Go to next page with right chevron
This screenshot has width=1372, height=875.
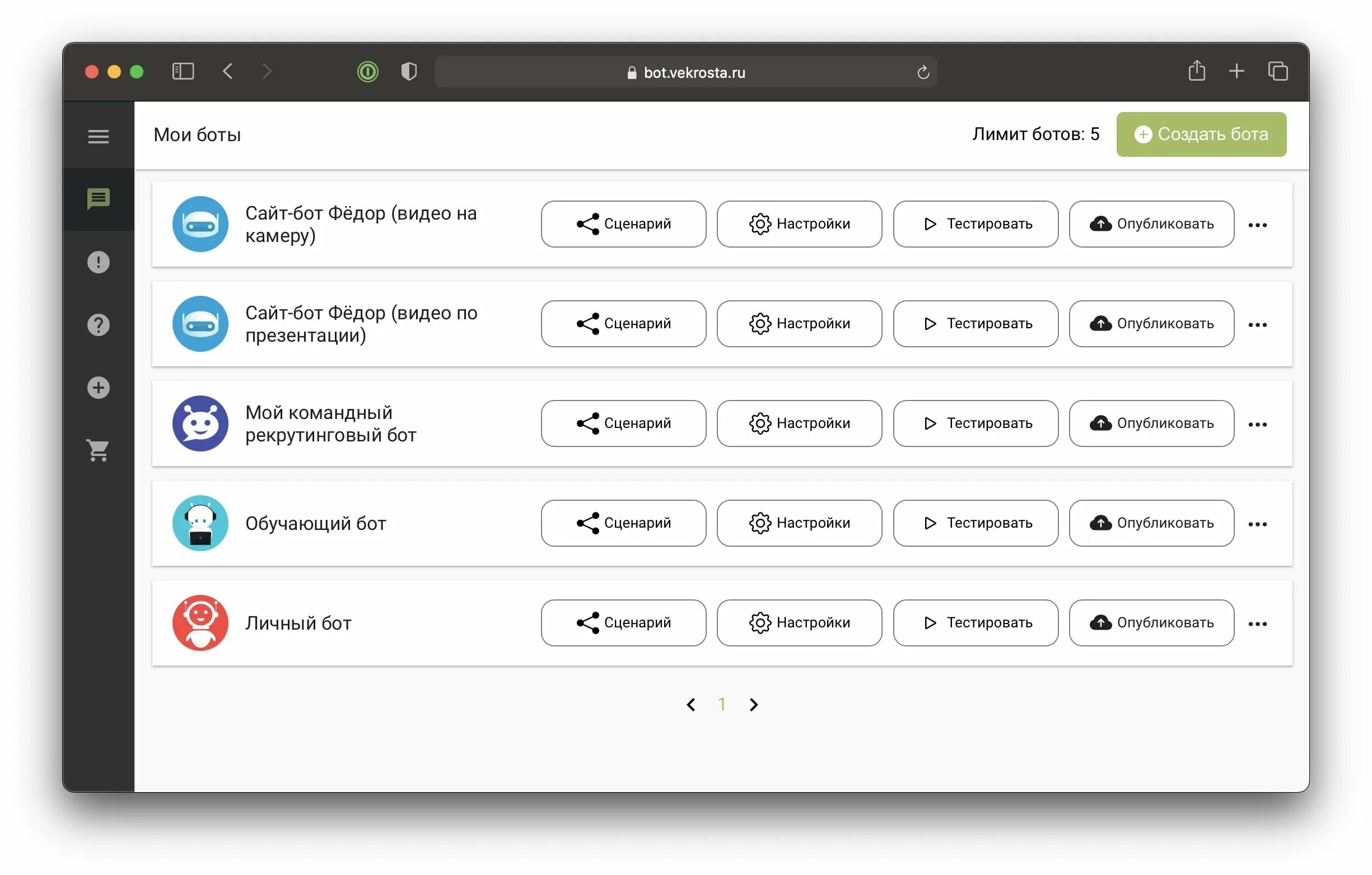(x=754, y=705)
